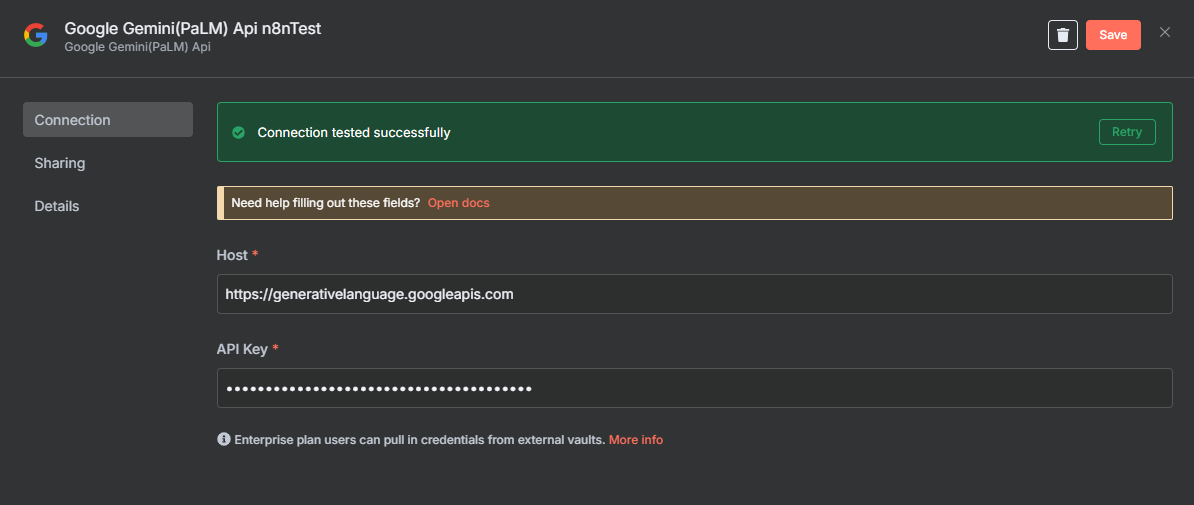The width and height of the screenshot is (1194, 505).
Task: Open docs link
Action: click(x=458, y=203)
